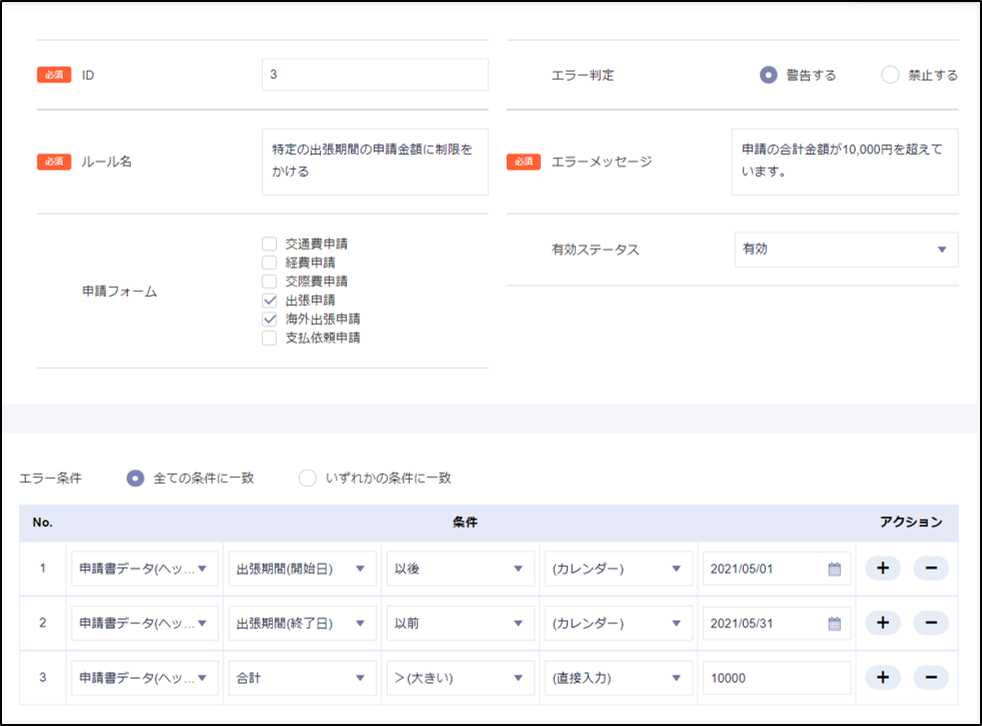Screen dimensions: 982x726
Task: Open calendar picker for 2021/05/01 date
Action: (834, 569)
